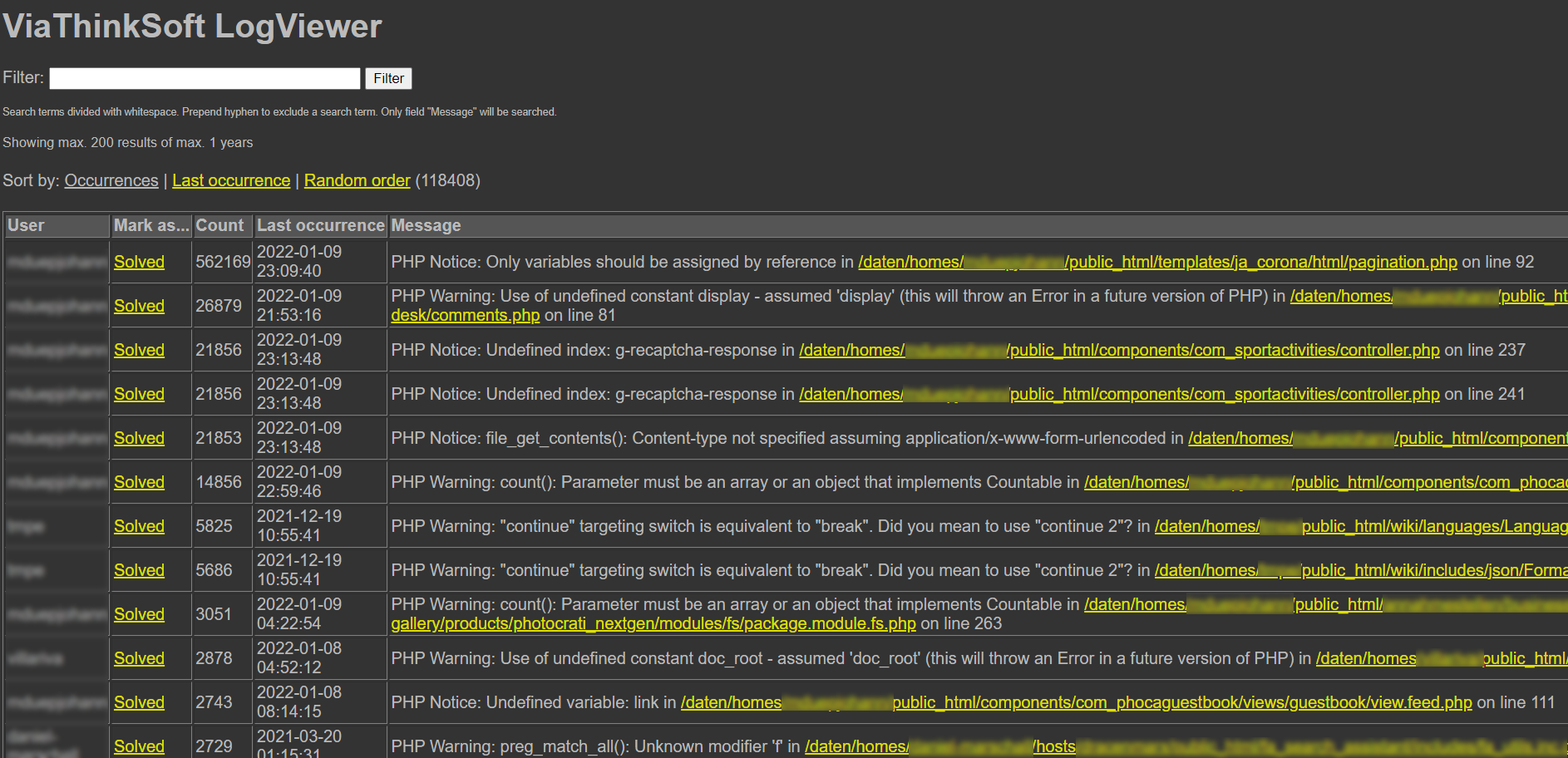Sort by Last occurrence

(x=231, y=180)
